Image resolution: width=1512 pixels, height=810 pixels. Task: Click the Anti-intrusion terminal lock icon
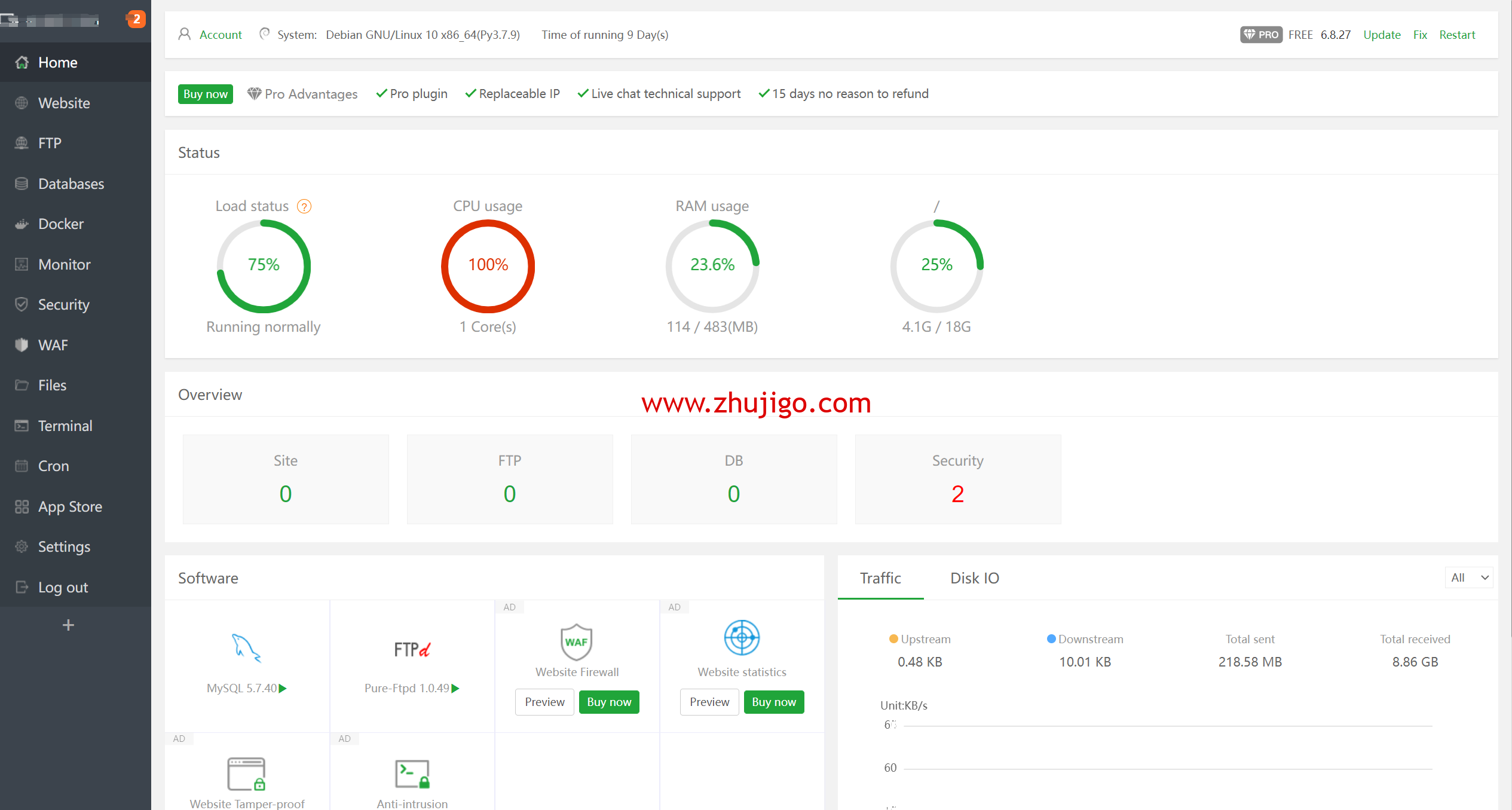coord(412,774)
